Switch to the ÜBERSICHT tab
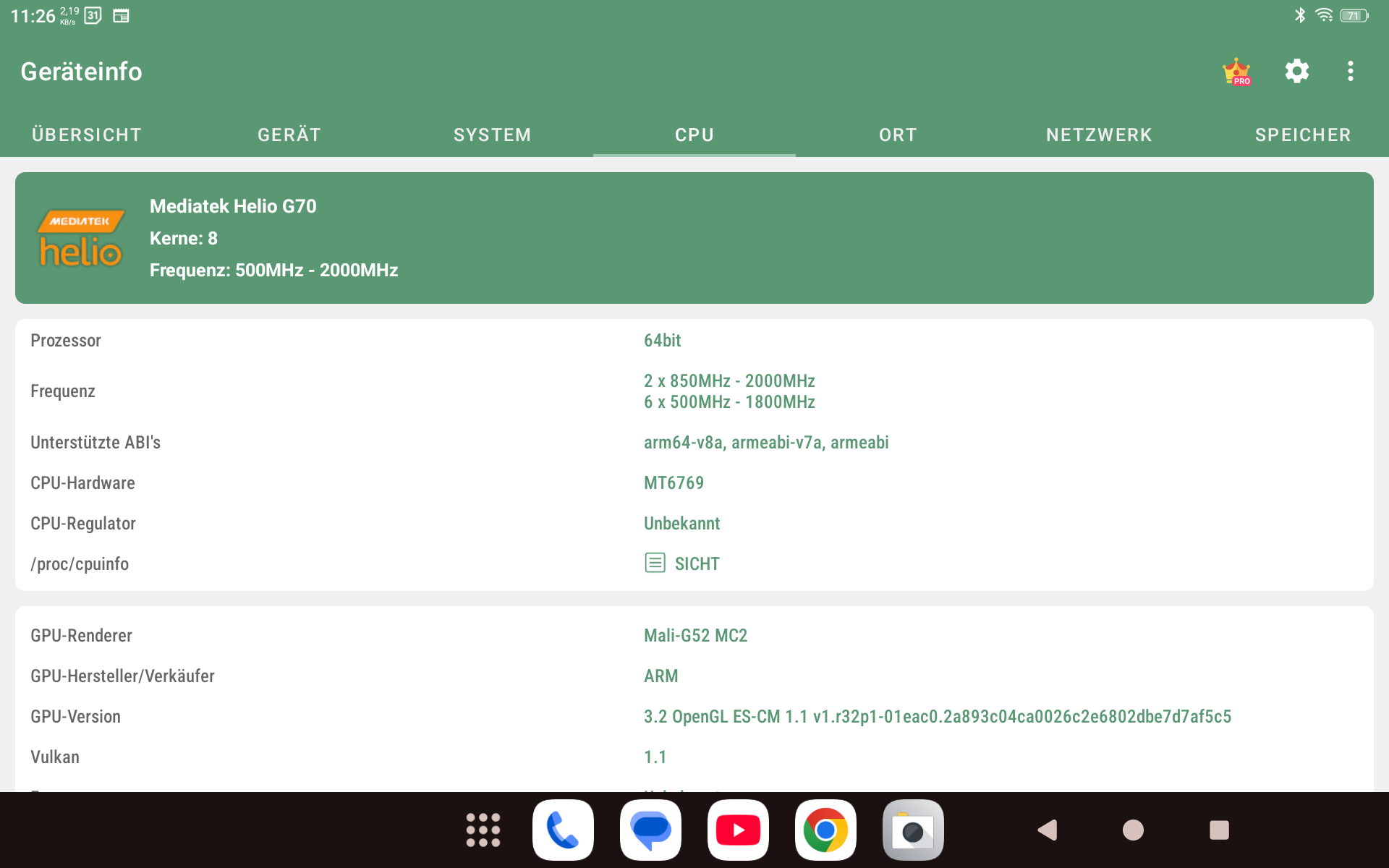Image resolution: width=1389 pixels, height=868 pixels. click(x=87, y=135)
